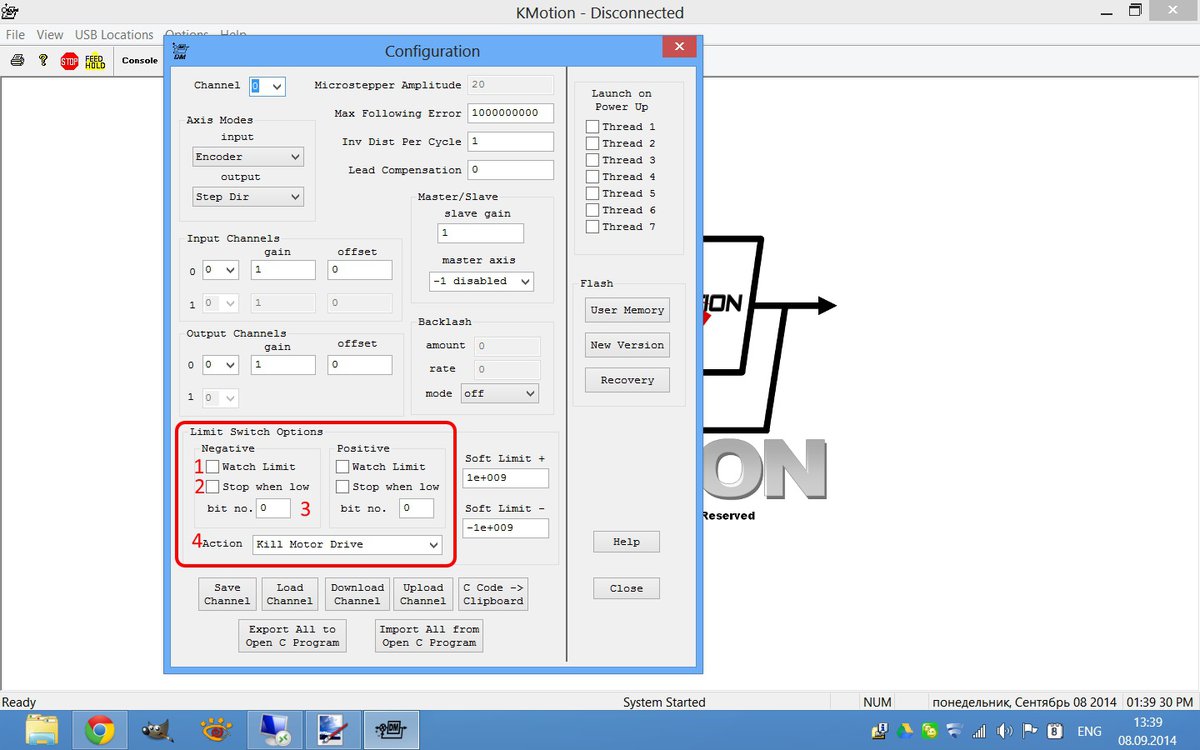Enable Negative Watch Limit checkbox
This screenshot has height=750, width=1200.
[x=212, y=467]
